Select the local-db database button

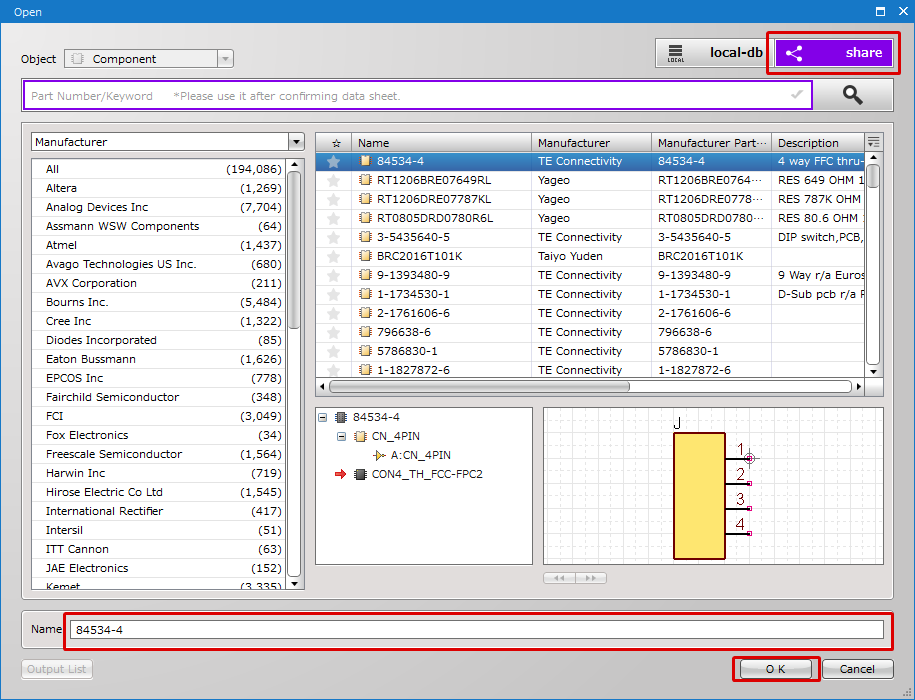[711, 53]
